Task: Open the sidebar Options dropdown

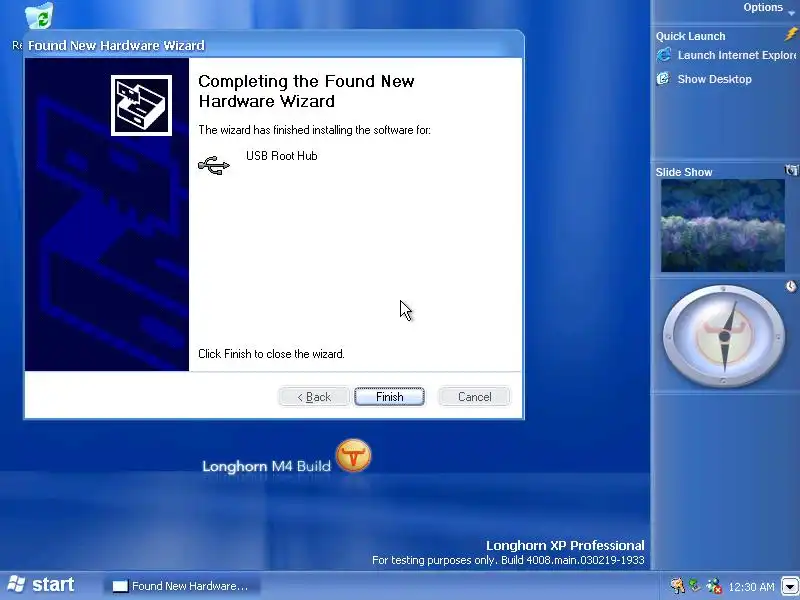Action: pyautogui.click(x=768, y=8)
